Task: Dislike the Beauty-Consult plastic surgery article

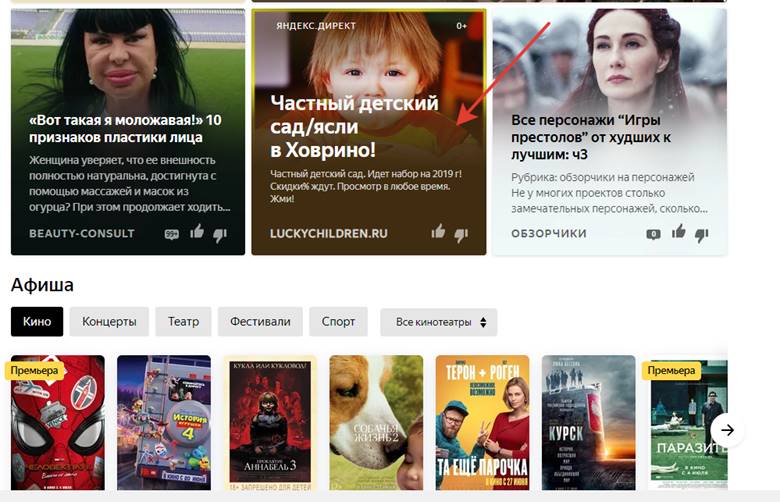Action: click(220, 233)
